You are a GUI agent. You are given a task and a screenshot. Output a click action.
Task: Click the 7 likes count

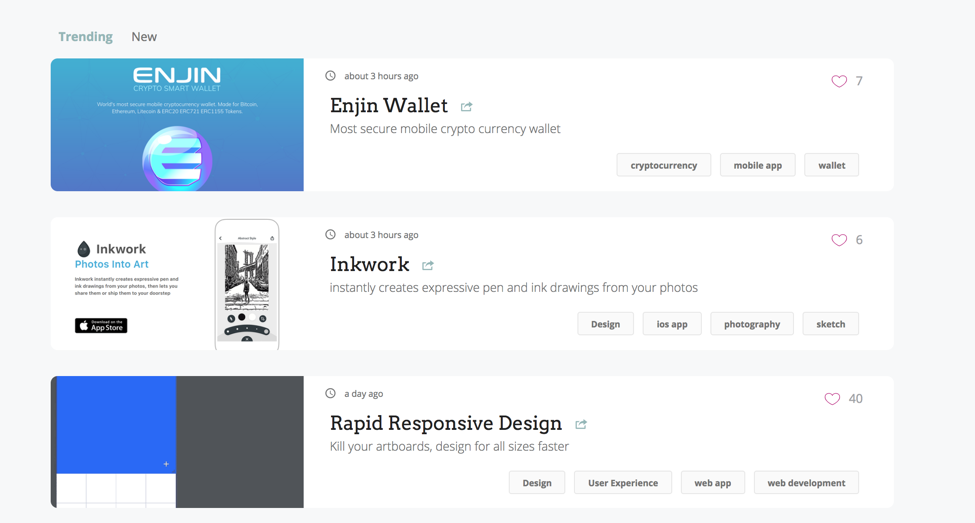tap(859, 81)
